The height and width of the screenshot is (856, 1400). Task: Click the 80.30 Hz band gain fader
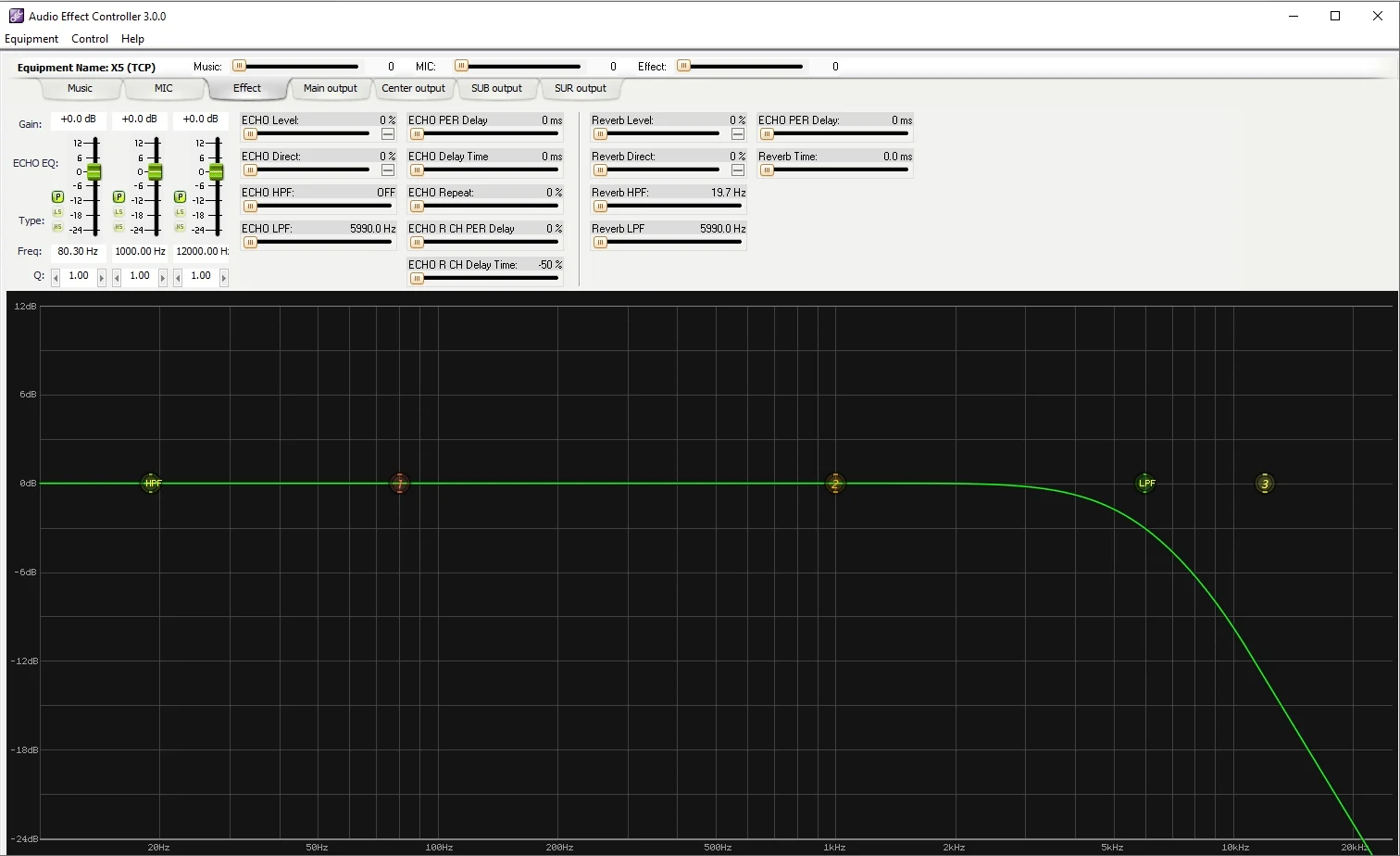click(94, 172)
